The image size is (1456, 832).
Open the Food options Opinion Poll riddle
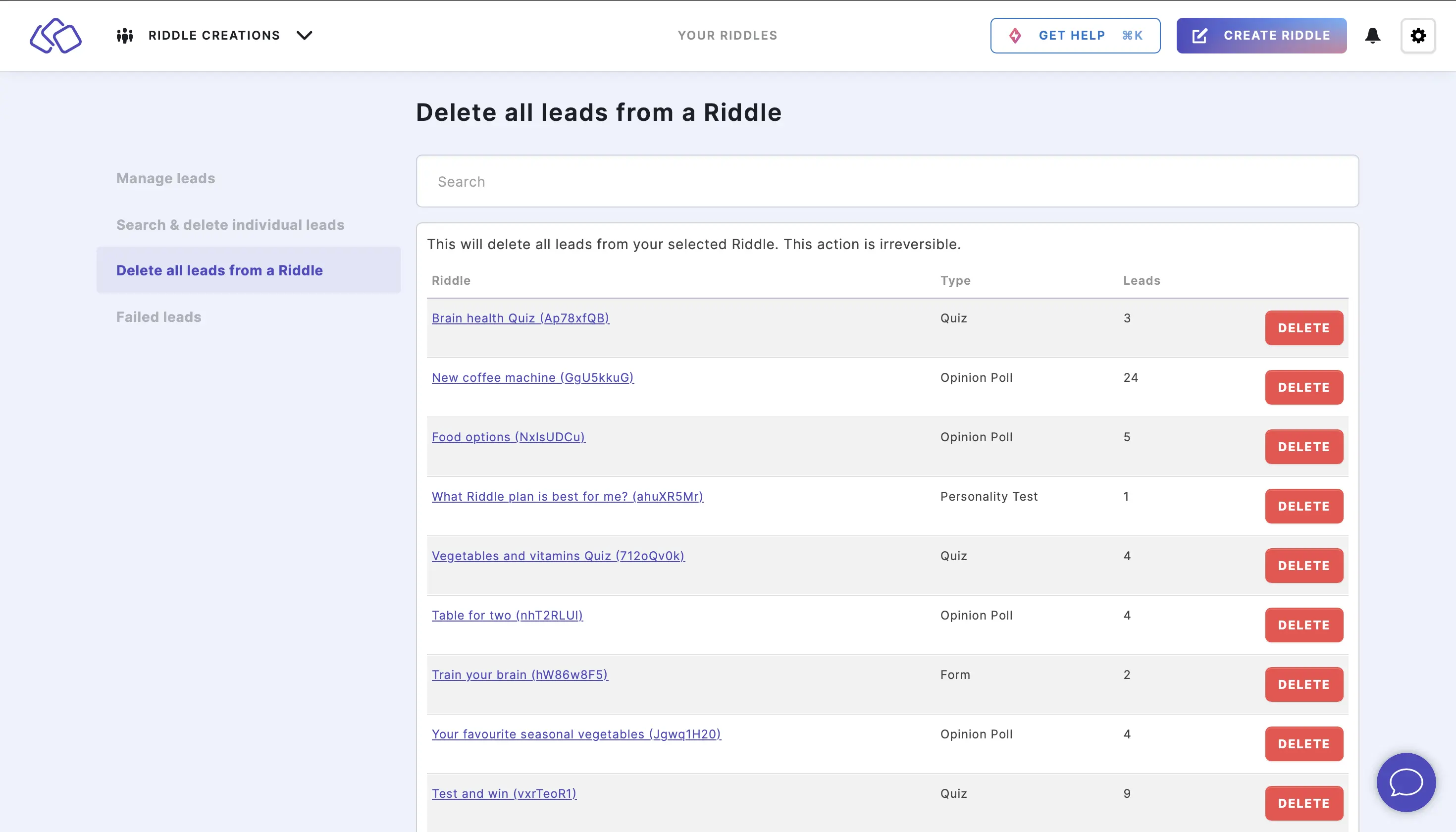509,436
